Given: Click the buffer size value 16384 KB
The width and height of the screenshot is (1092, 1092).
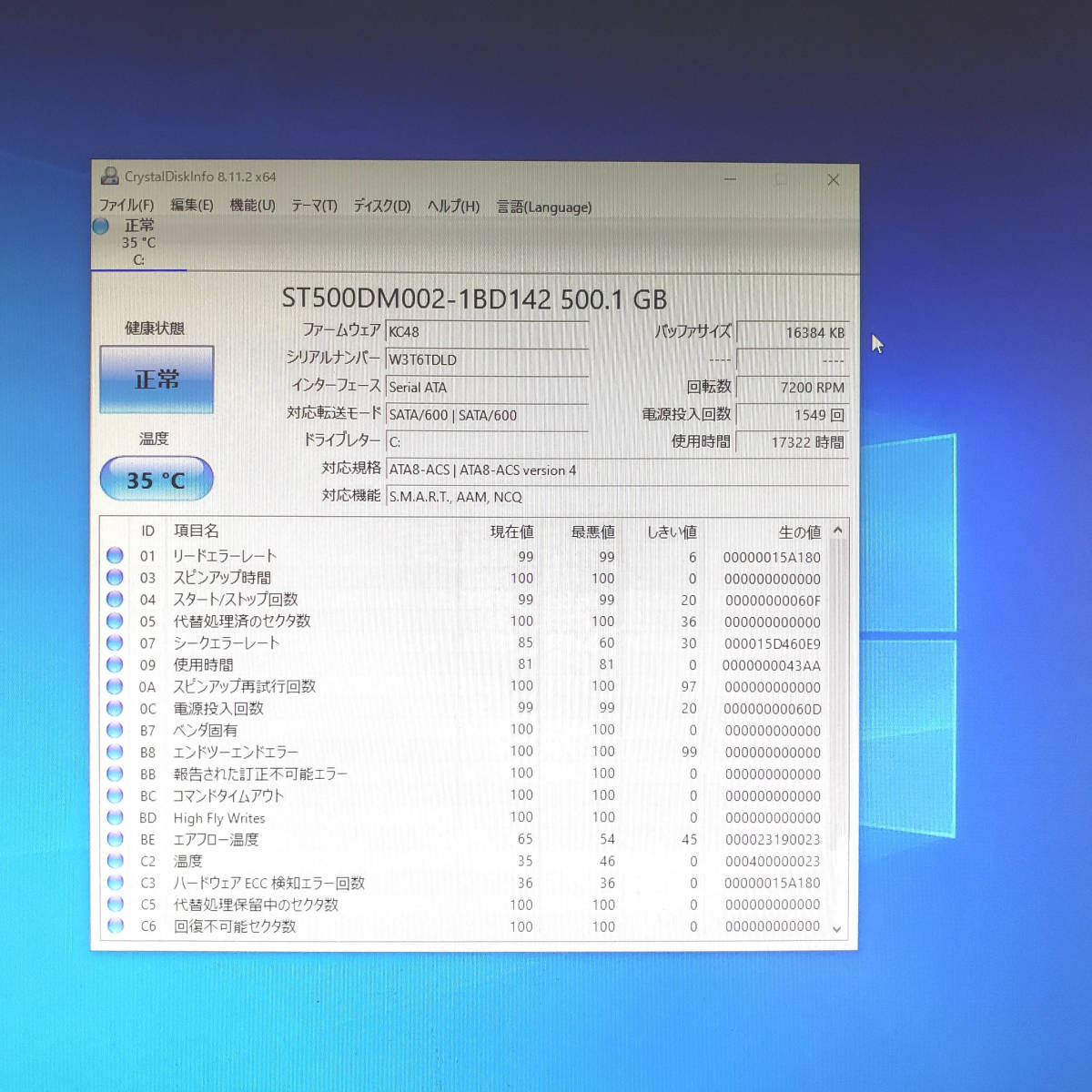Looking at the screenshot, I should (x=792, y=333).
